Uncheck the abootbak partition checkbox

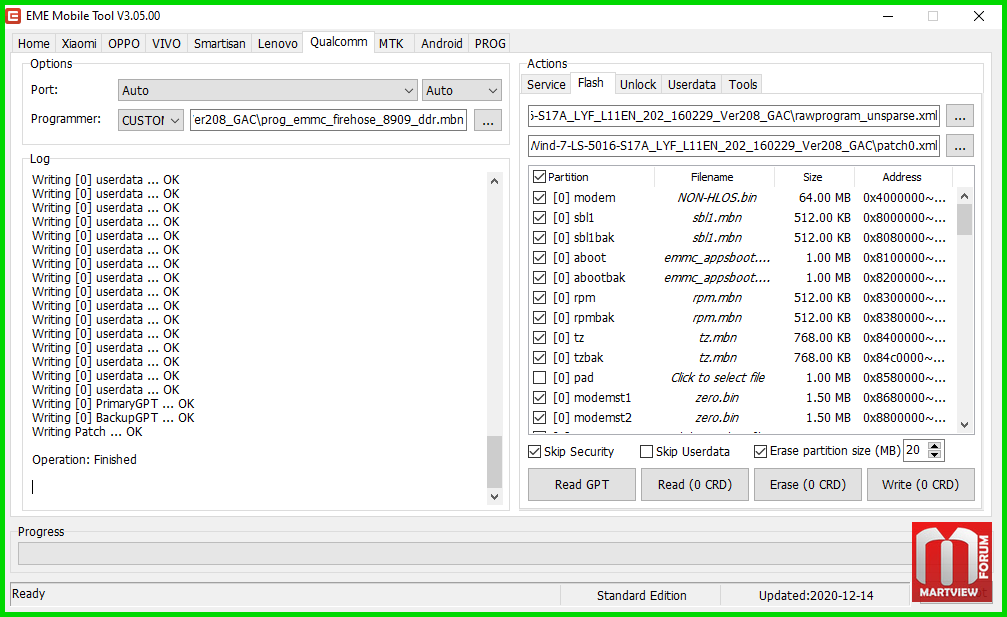coord(539,278)
